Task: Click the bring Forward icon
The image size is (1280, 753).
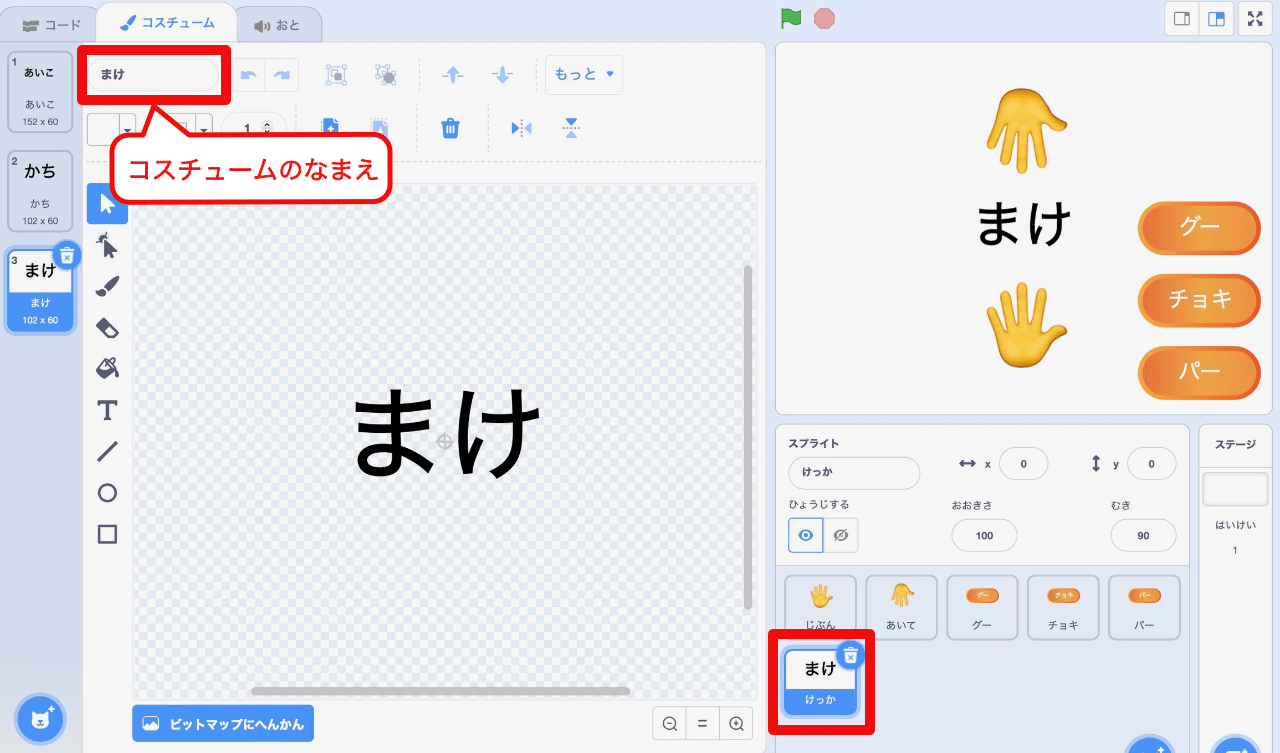Action: click(x=453, y=74)
